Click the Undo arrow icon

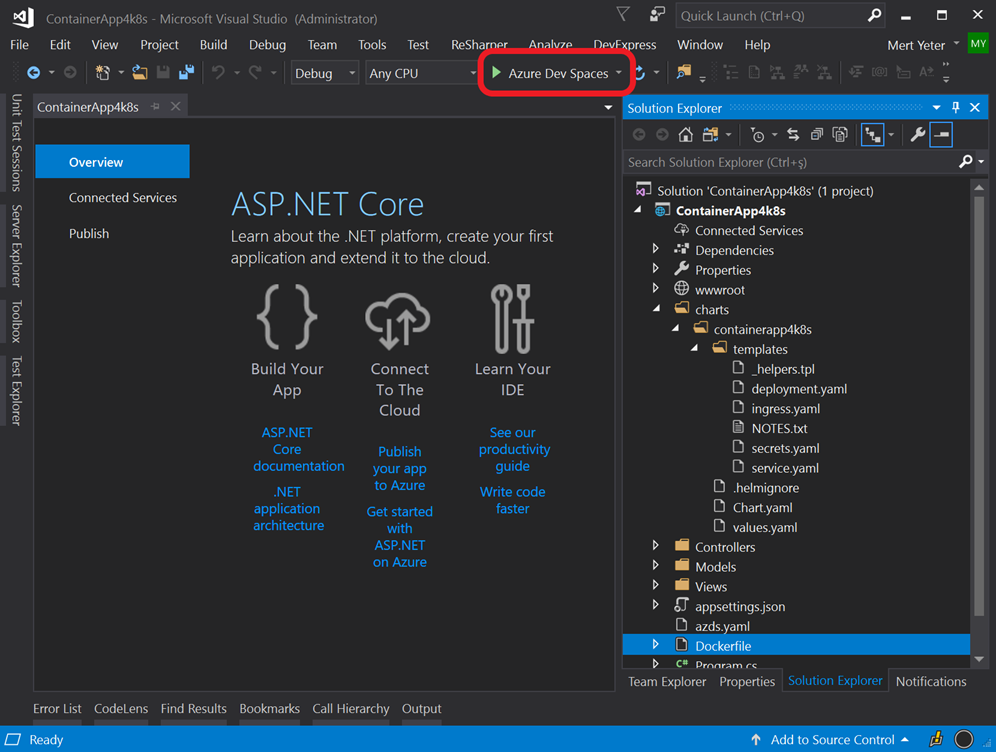[218, 73]
